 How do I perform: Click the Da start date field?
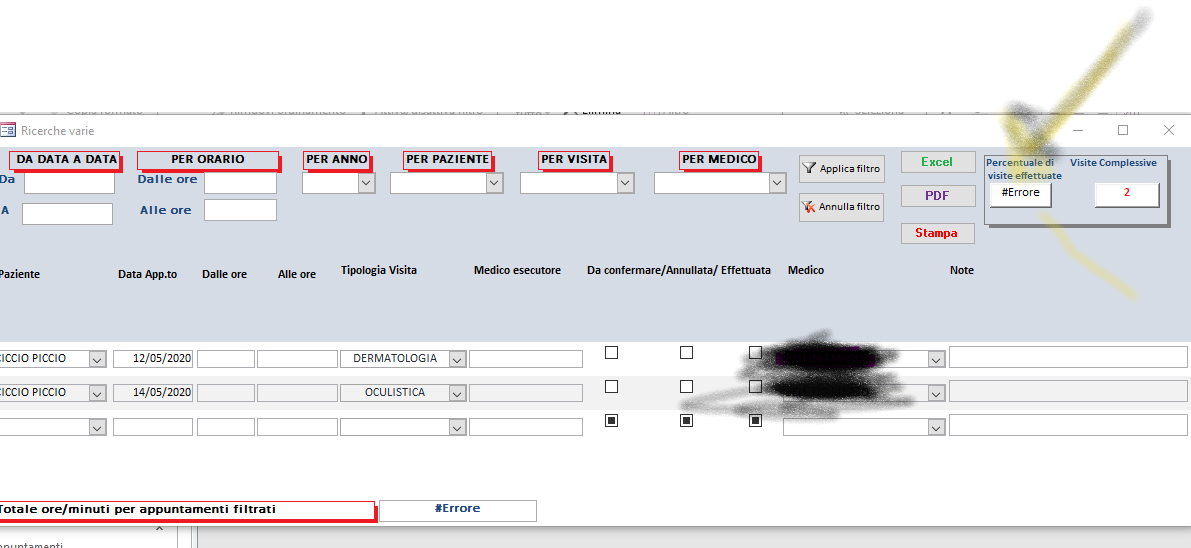pos(69,183)
